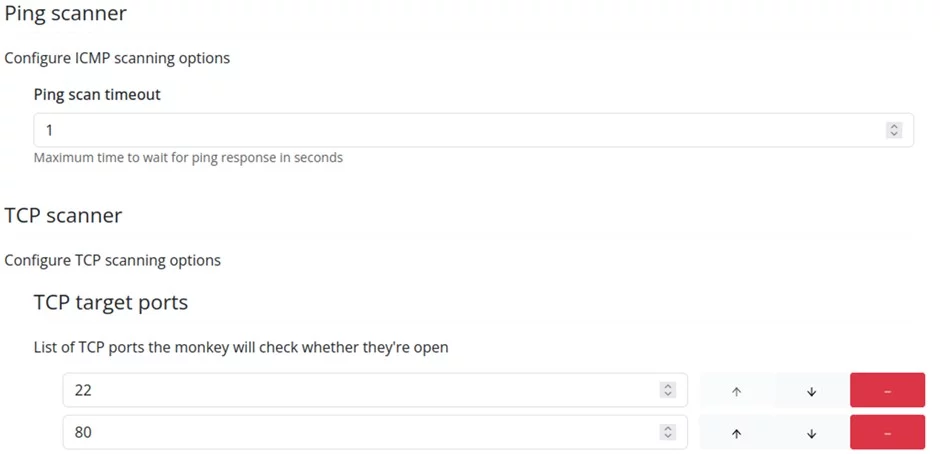Click the Ping scan timeout label
Screen dimensions: 940x454
(97, 95)
